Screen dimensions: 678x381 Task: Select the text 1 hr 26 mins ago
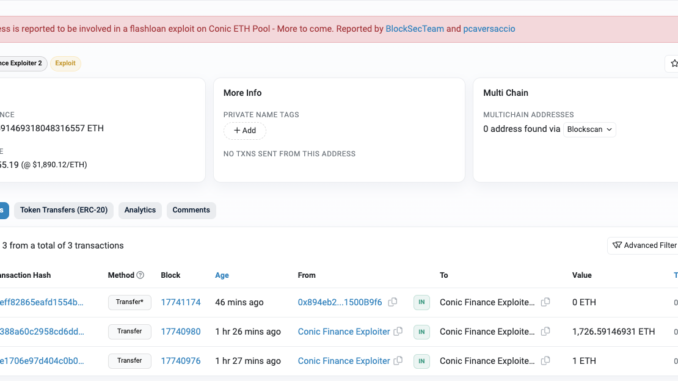coord(248,332)
